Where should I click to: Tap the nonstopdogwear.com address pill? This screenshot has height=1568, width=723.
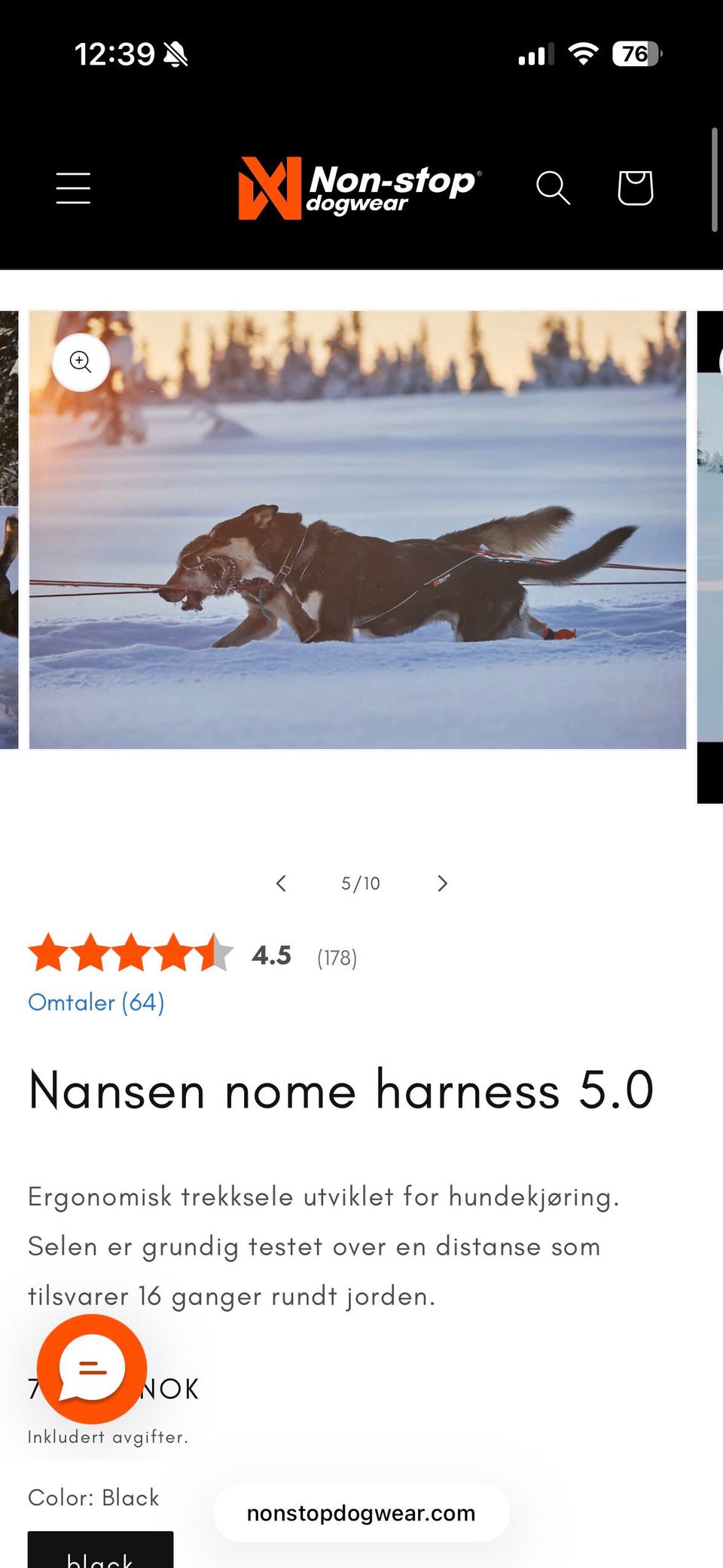(x=361, y=1513)
